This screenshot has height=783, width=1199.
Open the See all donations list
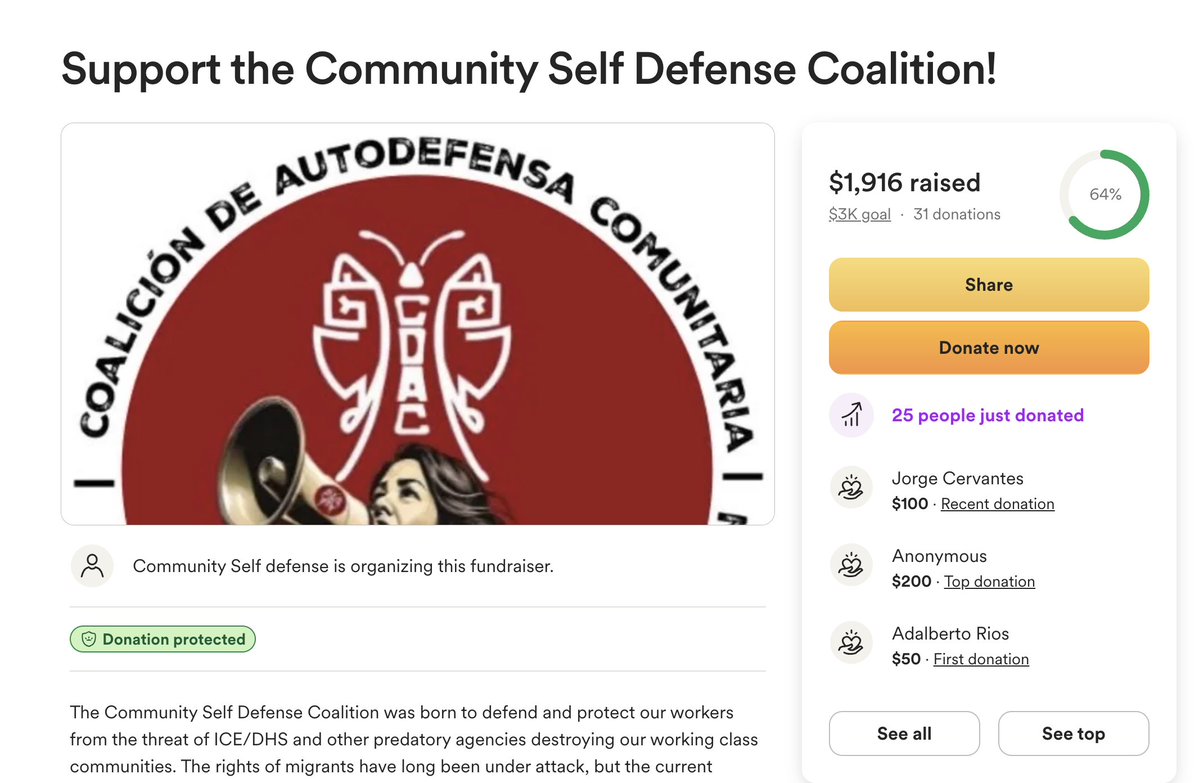pyautogui.click(x=904, y=733)
